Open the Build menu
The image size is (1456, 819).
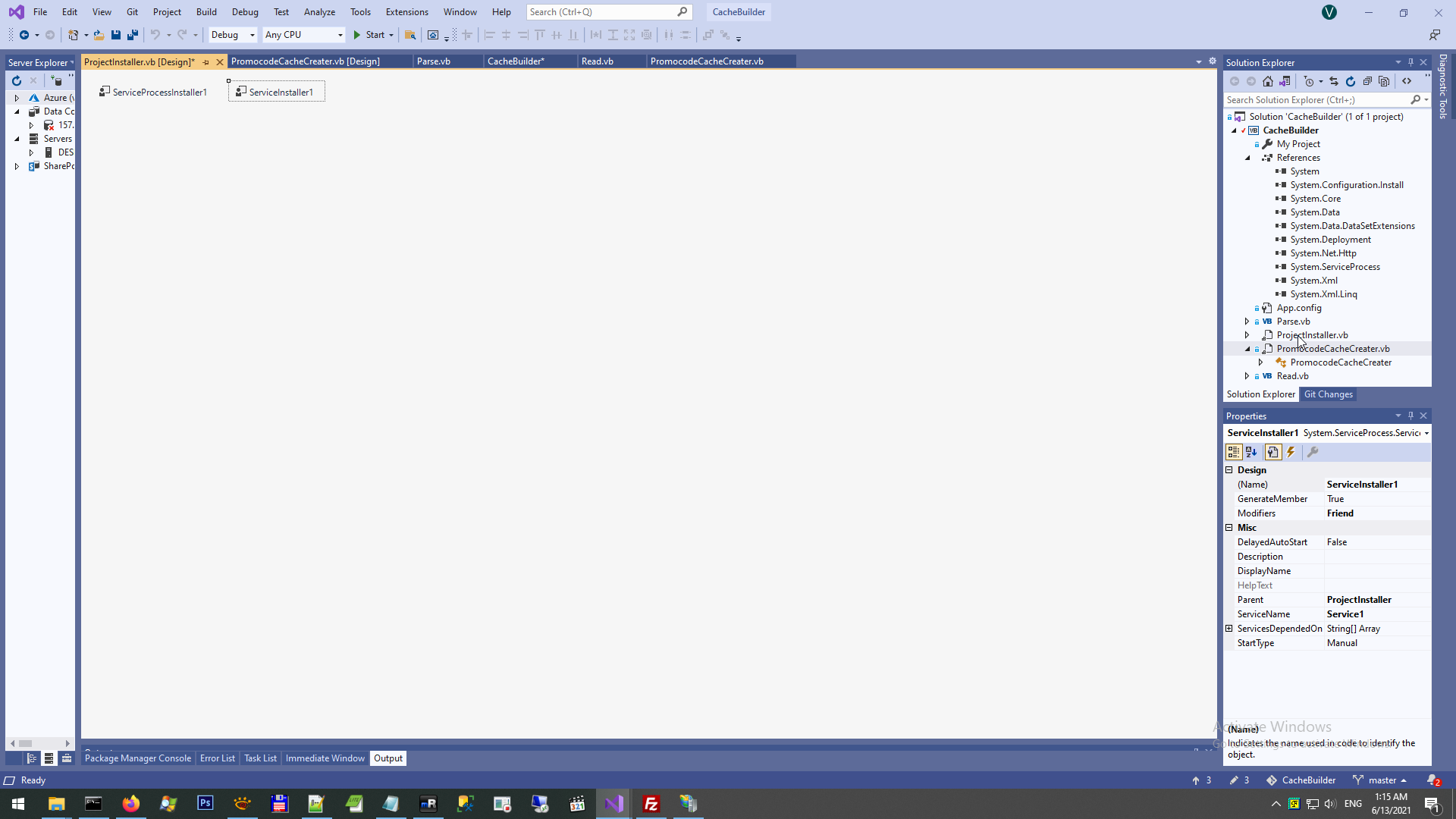[x=206, y=12]
